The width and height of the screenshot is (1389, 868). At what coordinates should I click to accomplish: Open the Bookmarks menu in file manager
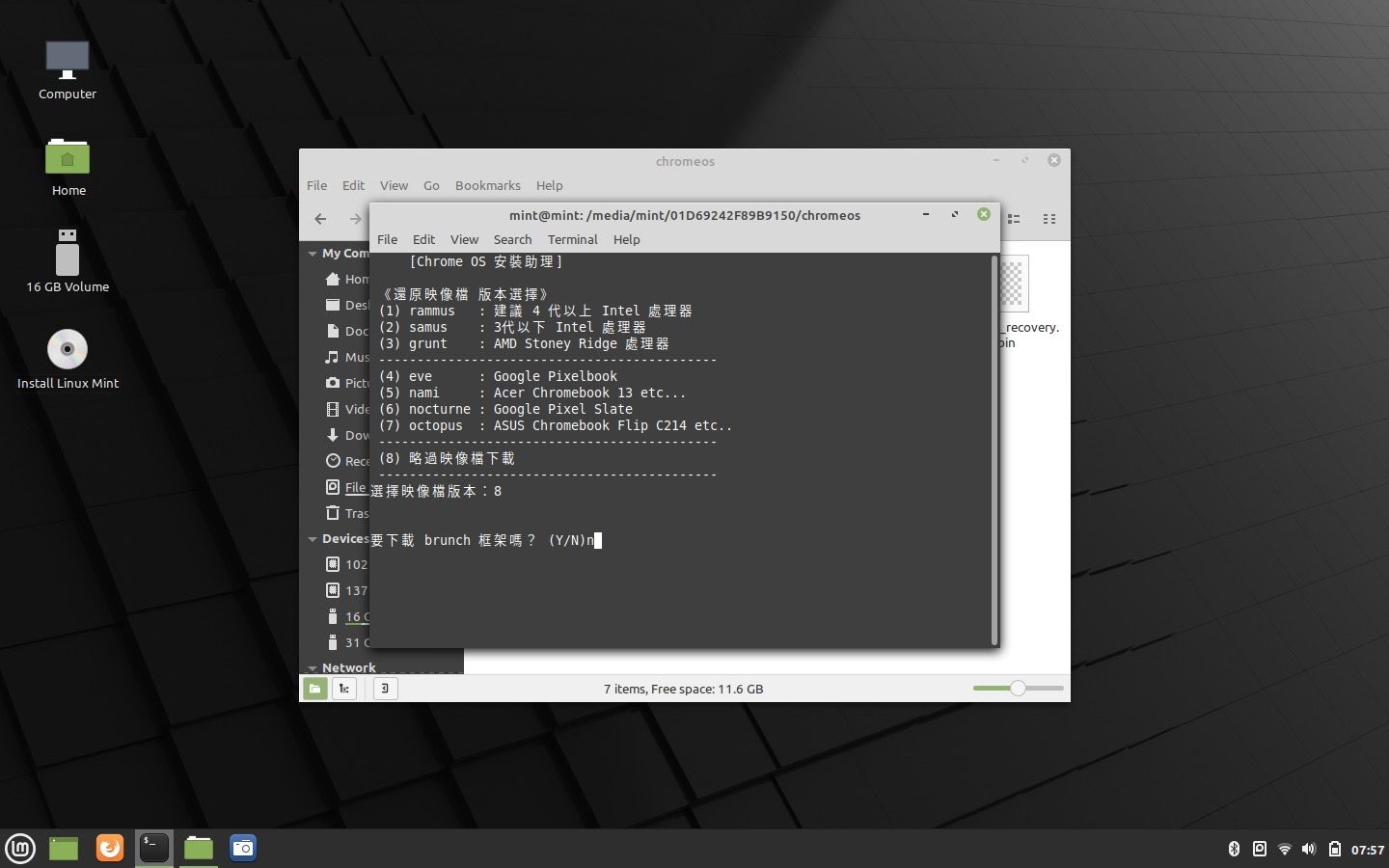pyautogui.click(x=487, y=185)
